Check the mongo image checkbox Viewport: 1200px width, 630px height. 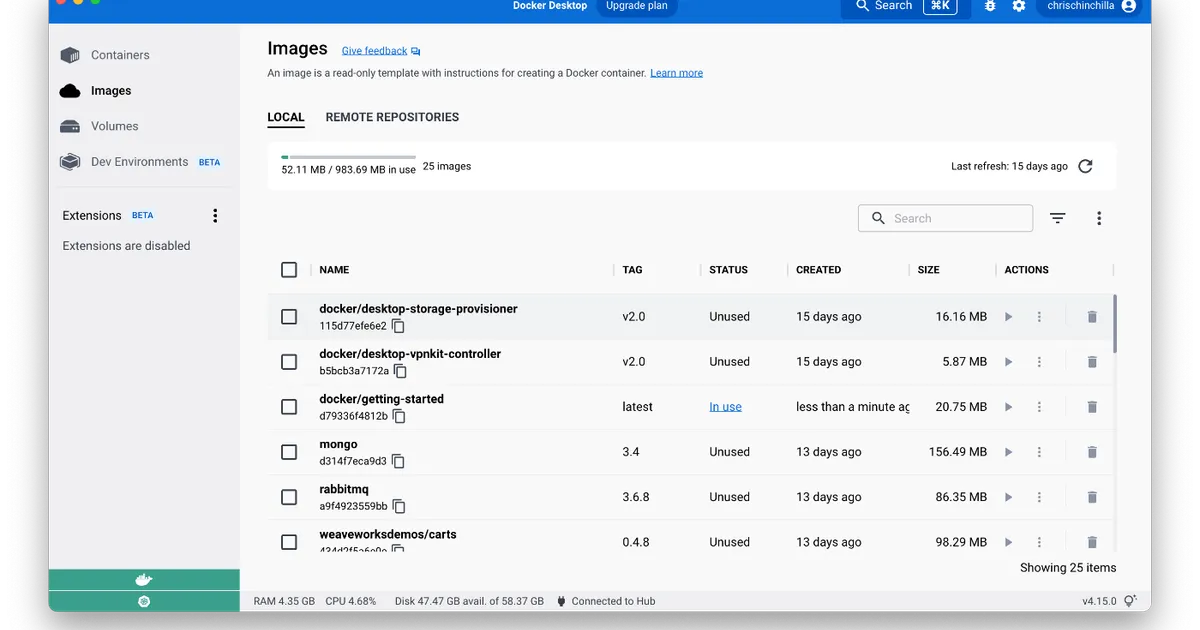pos(289,452)
